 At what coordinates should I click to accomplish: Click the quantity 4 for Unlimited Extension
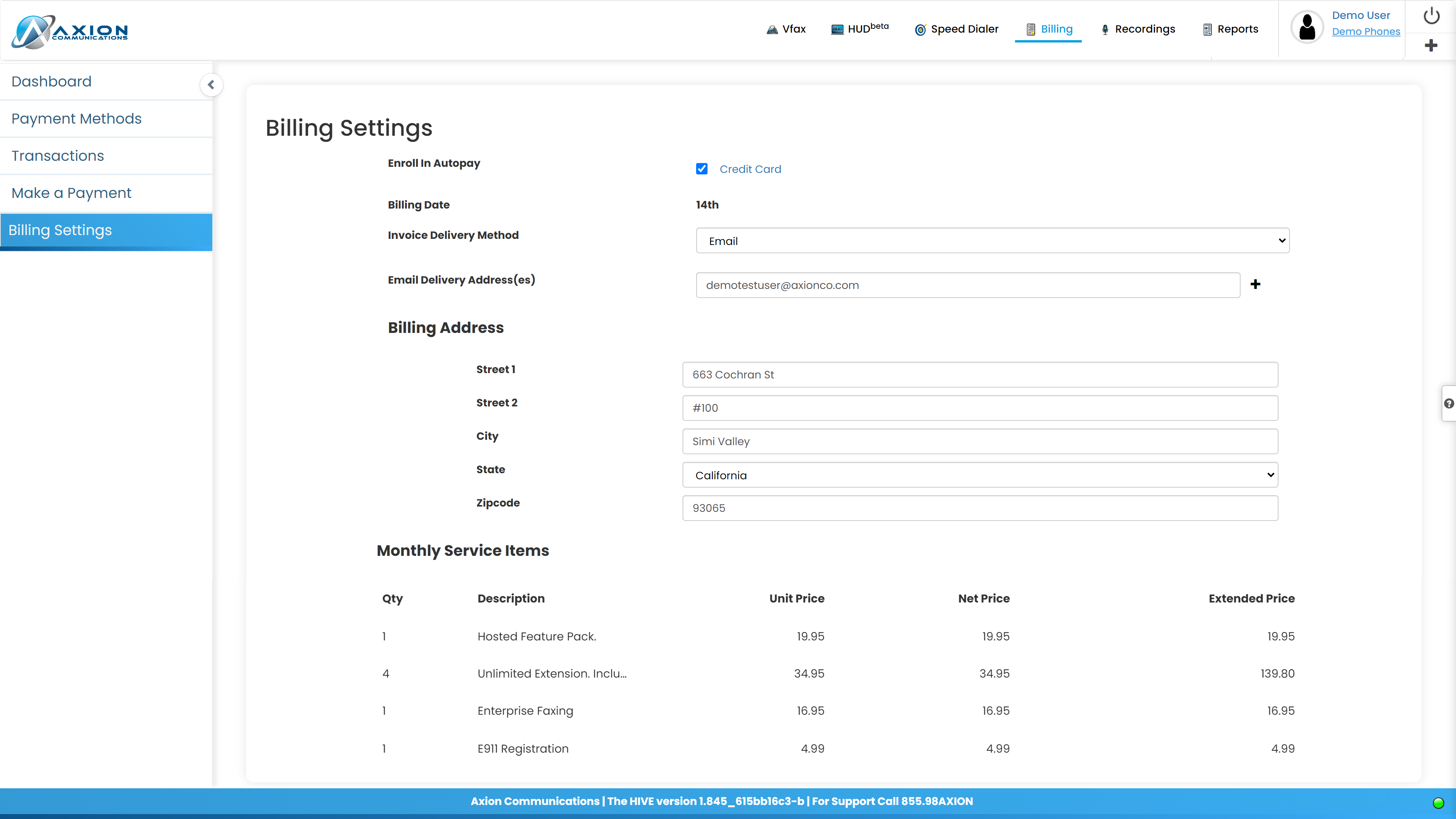pyautogui.click(x=386, y=674)
